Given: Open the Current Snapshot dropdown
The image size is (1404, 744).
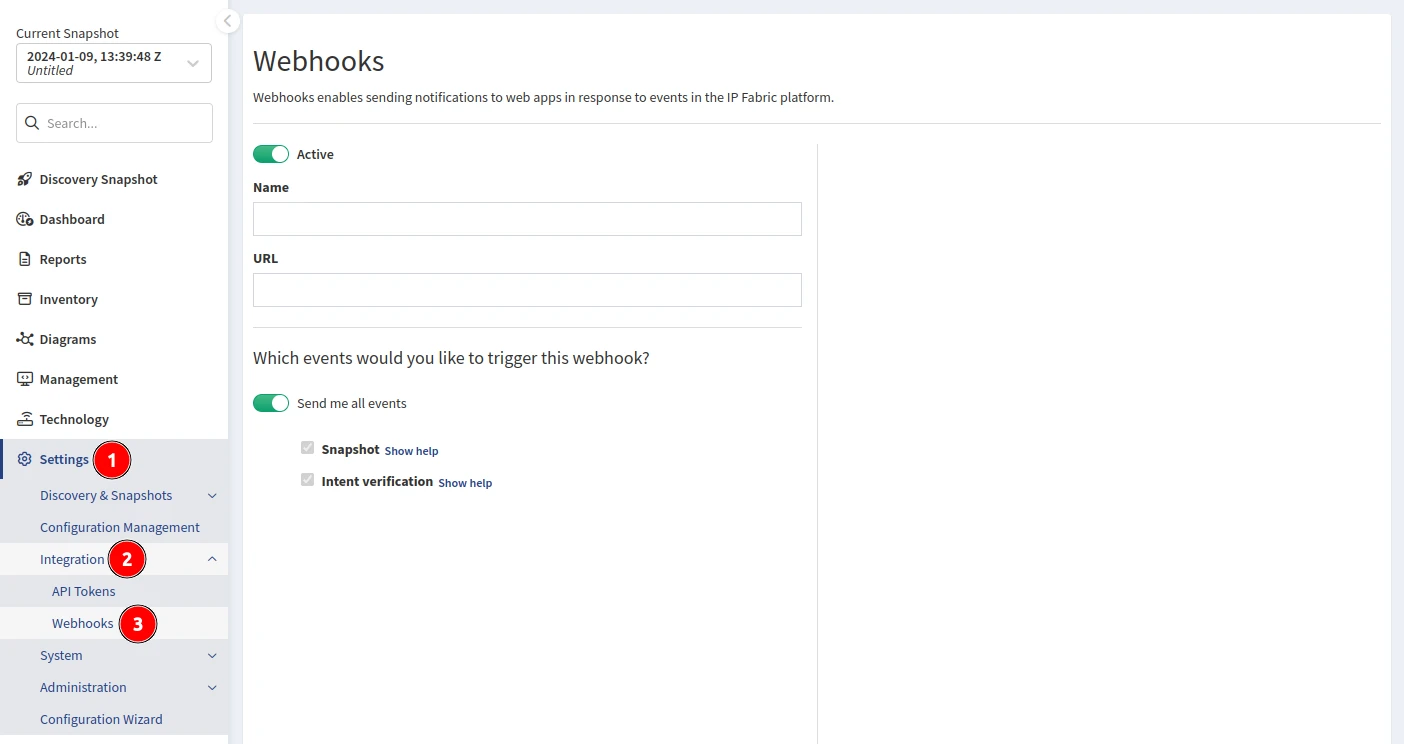Looking at the screenshot, I should click(x=114, y=63).
